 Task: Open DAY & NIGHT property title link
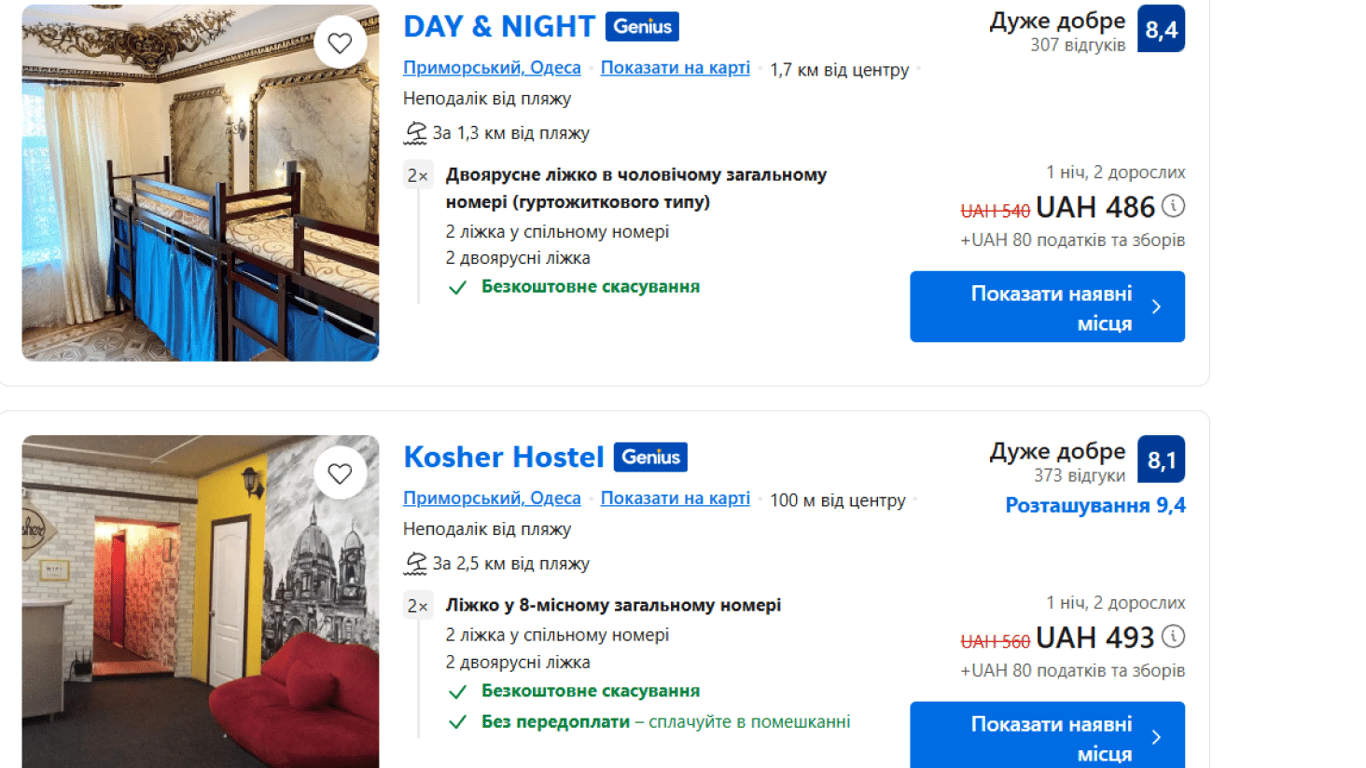499,27
